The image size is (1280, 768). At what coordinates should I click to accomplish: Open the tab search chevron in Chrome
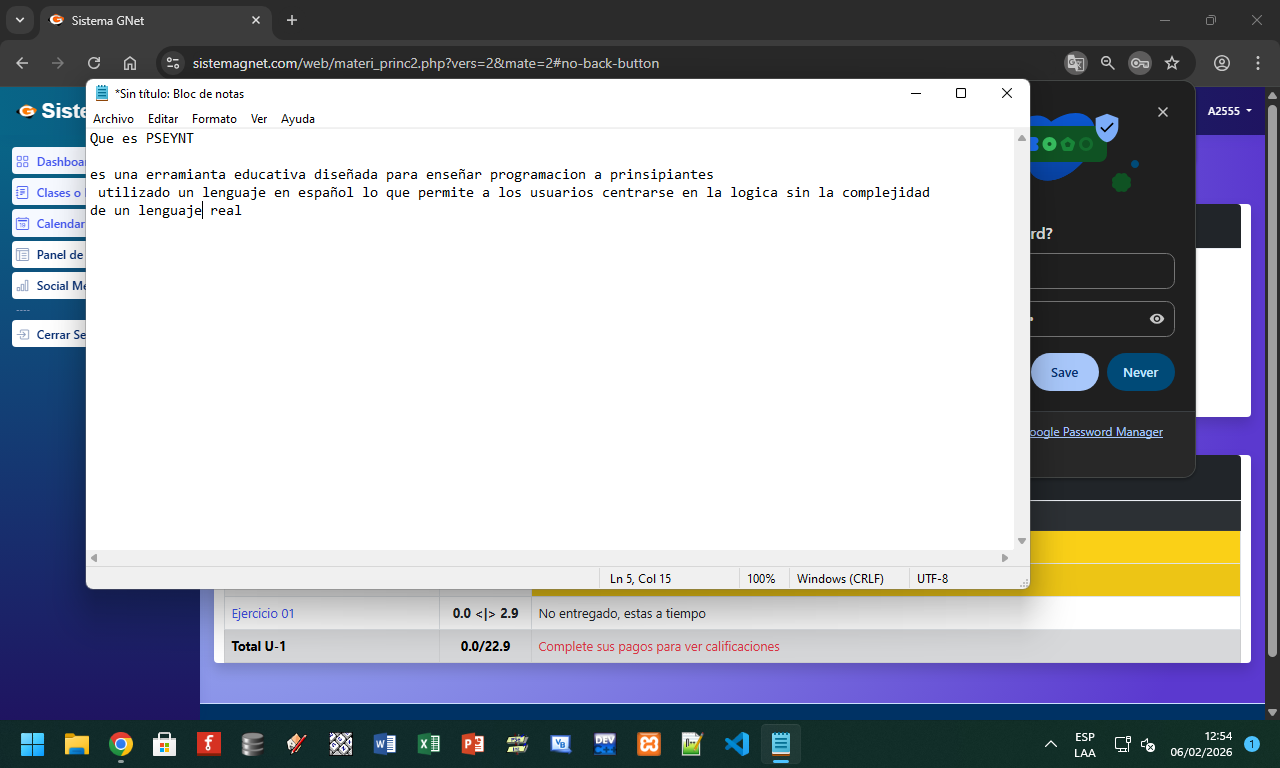19,20
